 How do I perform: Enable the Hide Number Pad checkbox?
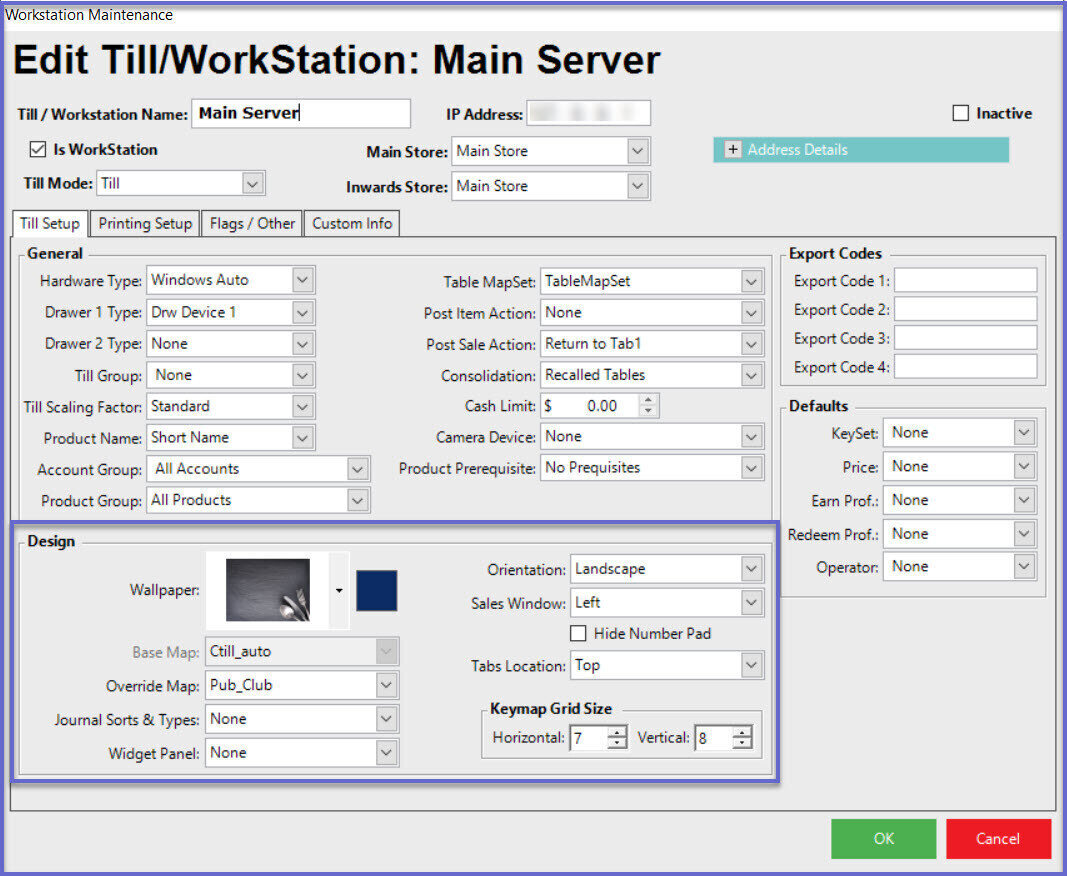tap(578, 633)
